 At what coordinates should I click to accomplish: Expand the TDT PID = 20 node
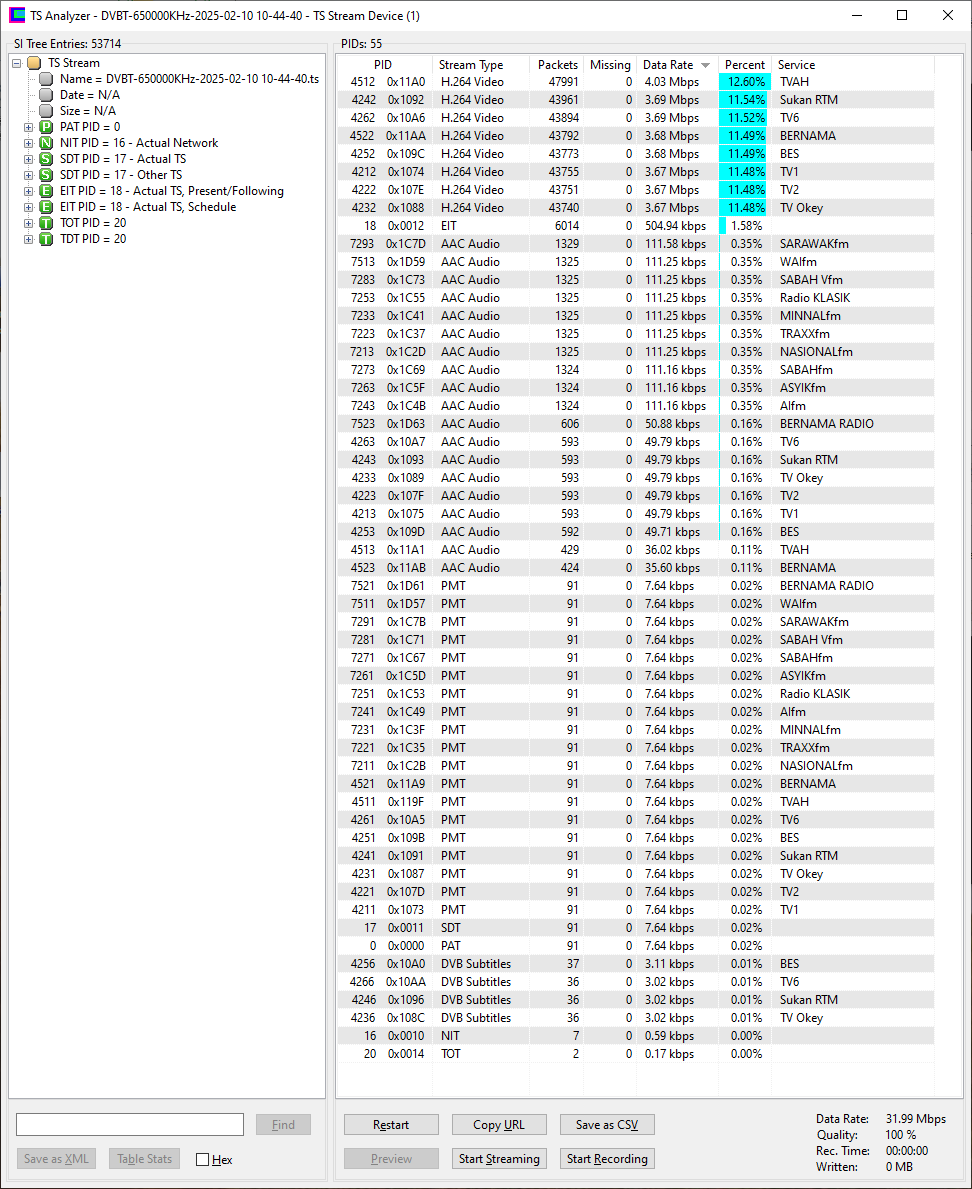pyautogui.click(x=28, y=239)
